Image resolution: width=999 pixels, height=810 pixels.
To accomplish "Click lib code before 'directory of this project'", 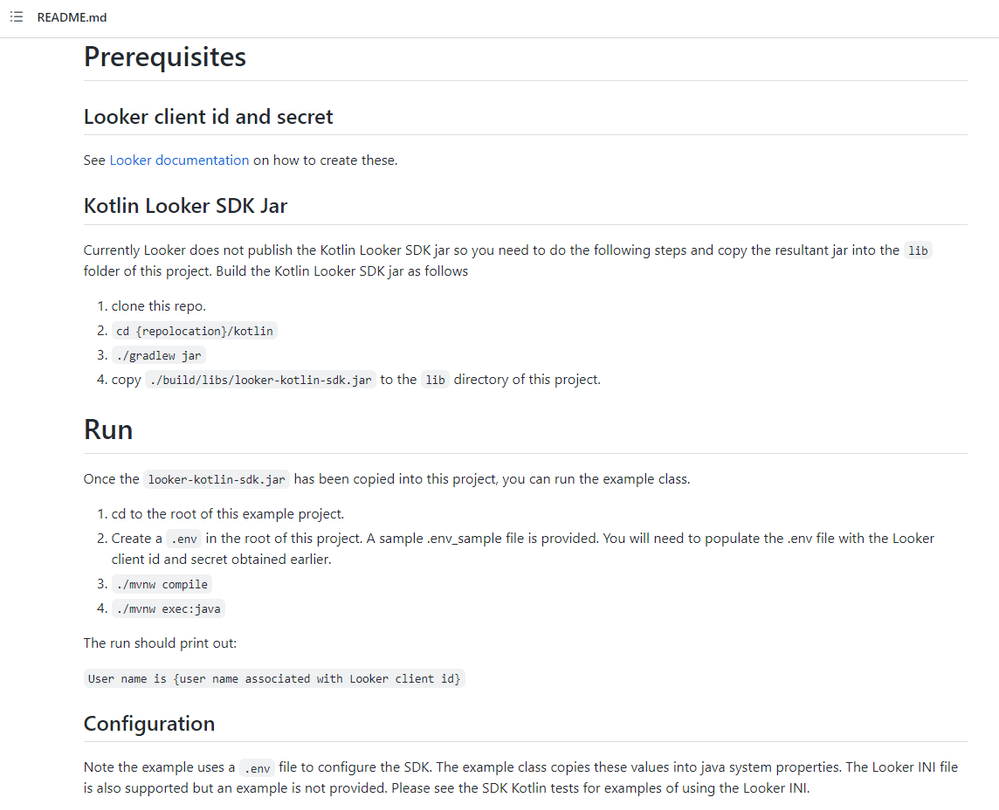I will [435, 380].
